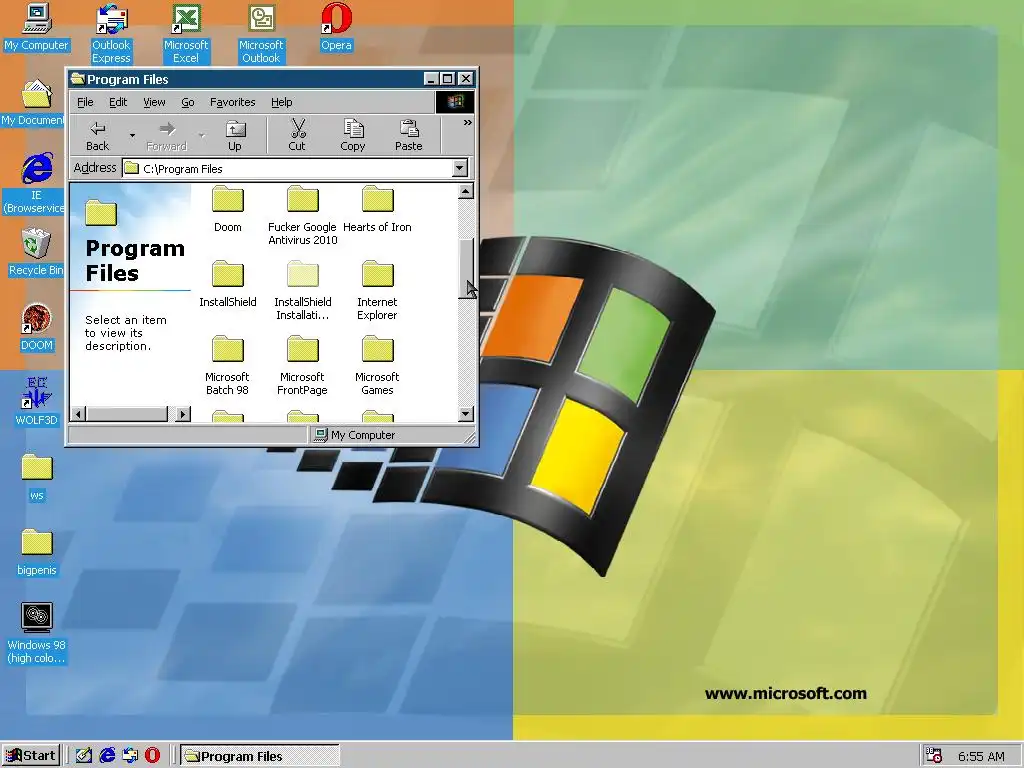
Task: Open the File menu
Action: [85, 102]
